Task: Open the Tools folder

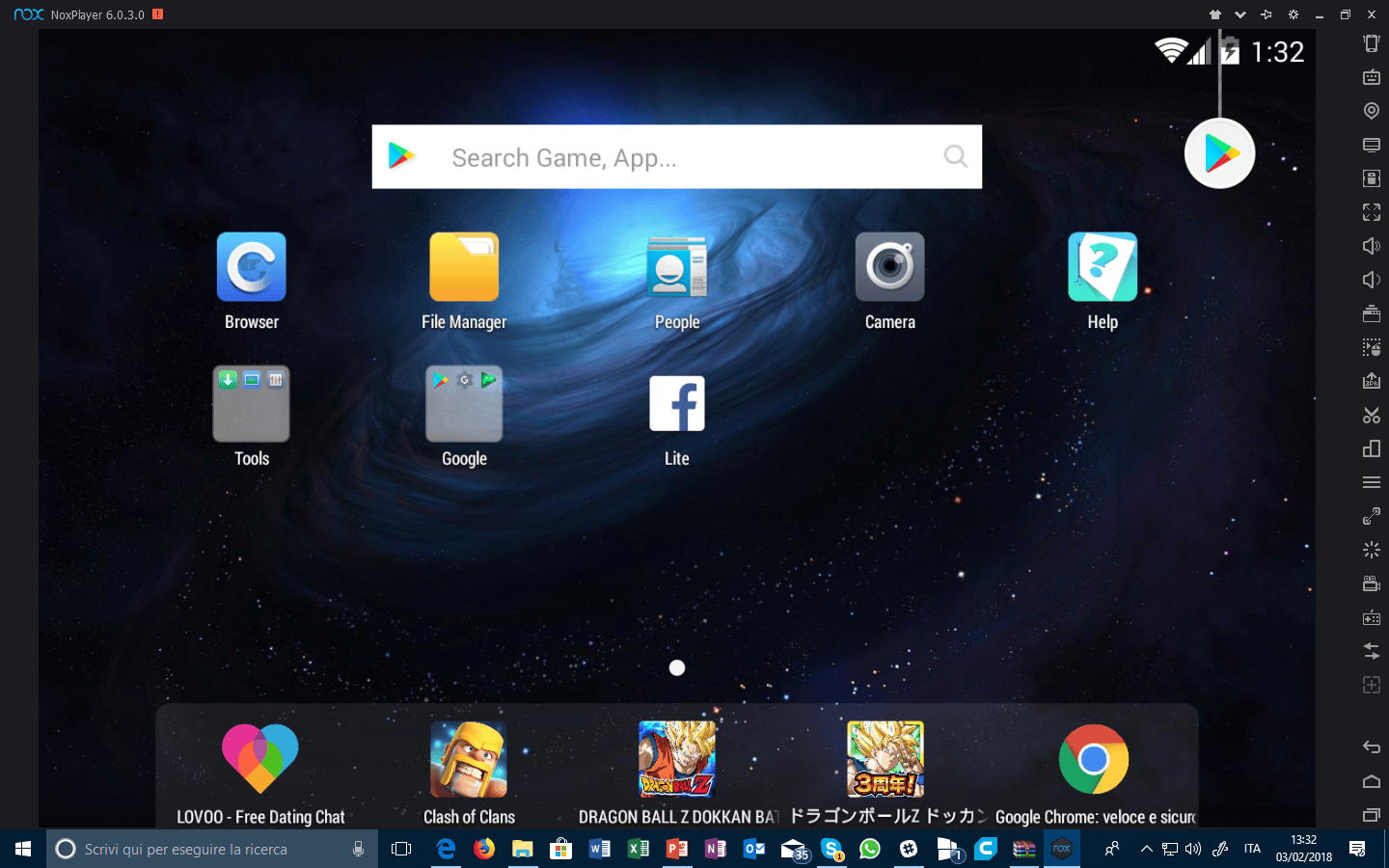Action: [252, 403]
